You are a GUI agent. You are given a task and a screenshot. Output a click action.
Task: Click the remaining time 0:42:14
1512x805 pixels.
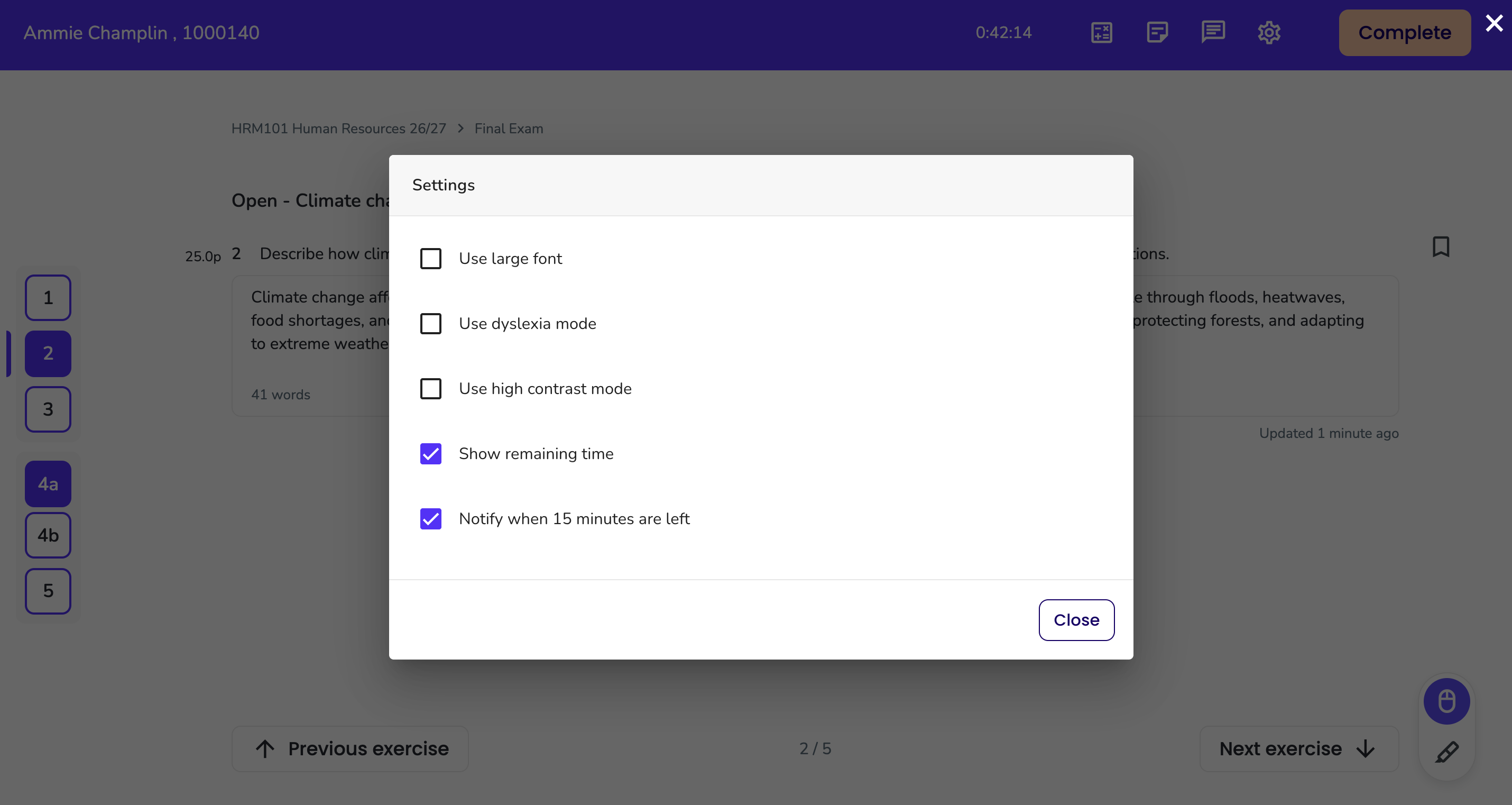[1004, 32]
